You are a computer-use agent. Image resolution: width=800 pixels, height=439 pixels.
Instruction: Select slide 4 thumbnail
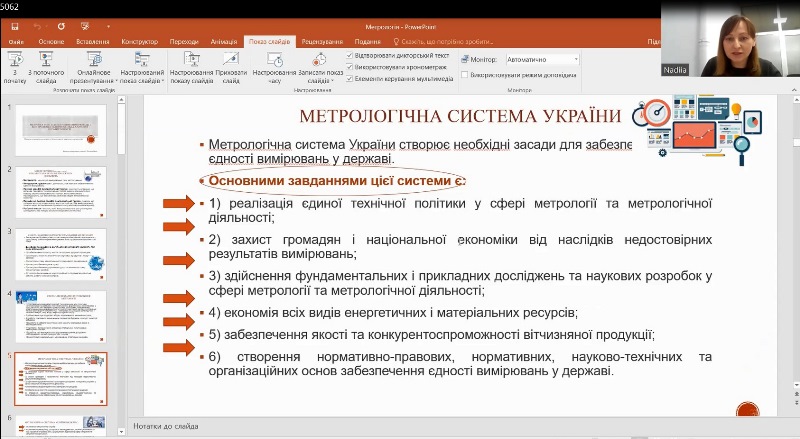tap(61, 317)
